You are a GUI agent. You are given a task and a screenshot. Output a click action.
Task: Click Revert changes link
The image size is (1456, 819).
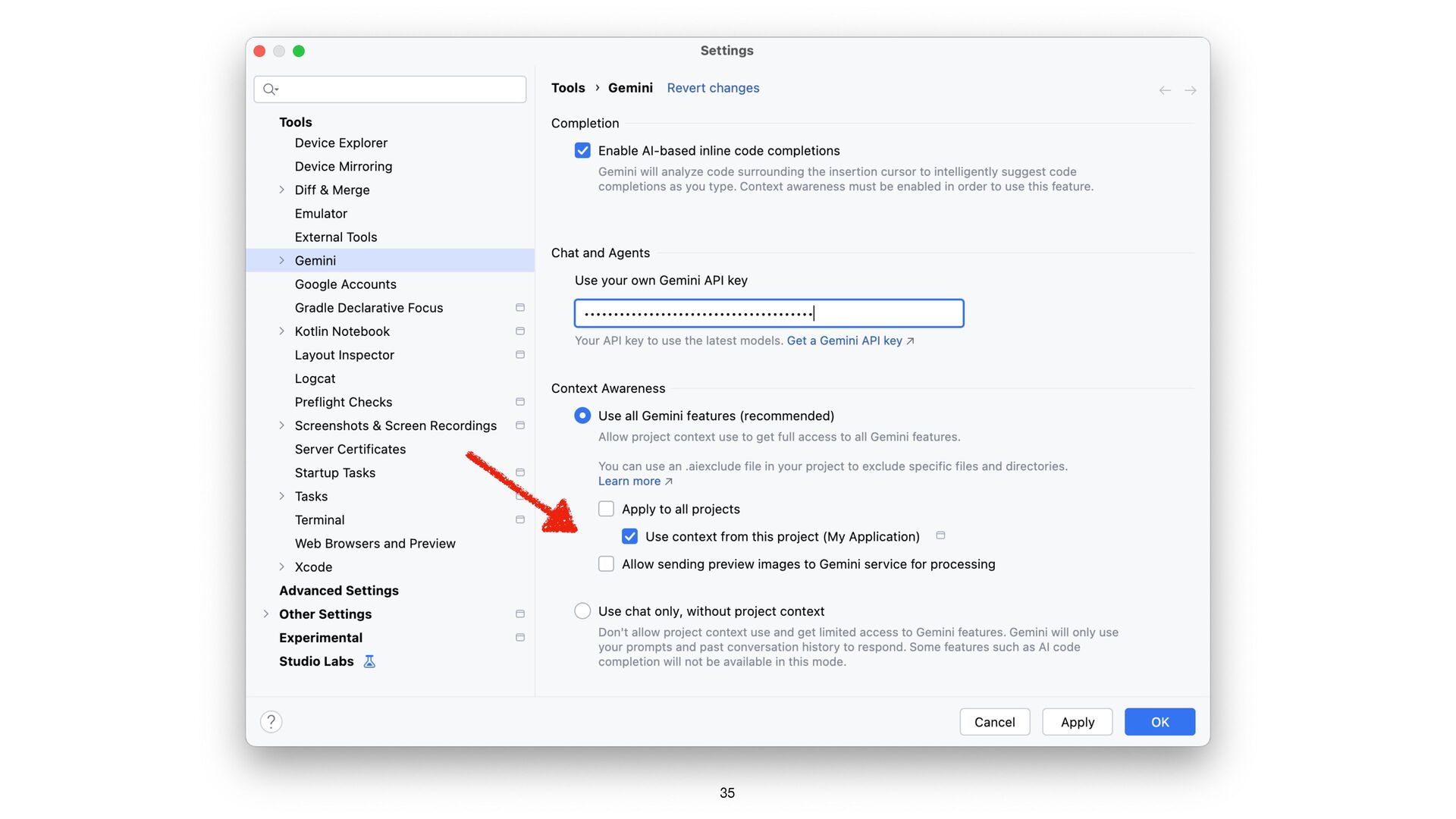coord(713,88)
